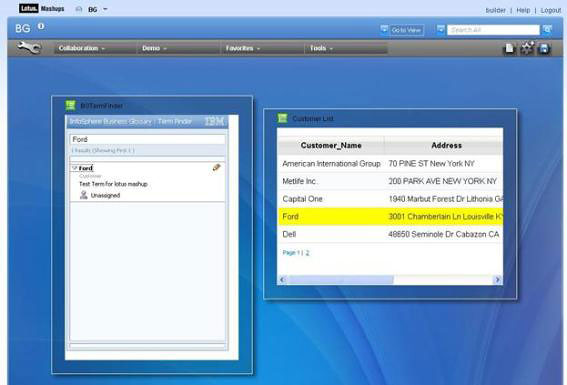Image resolution: width=567 pixels, height=385 pixels.
Task: Click the Term Finder search box containing Ford
Action: (x=147, y=139)
